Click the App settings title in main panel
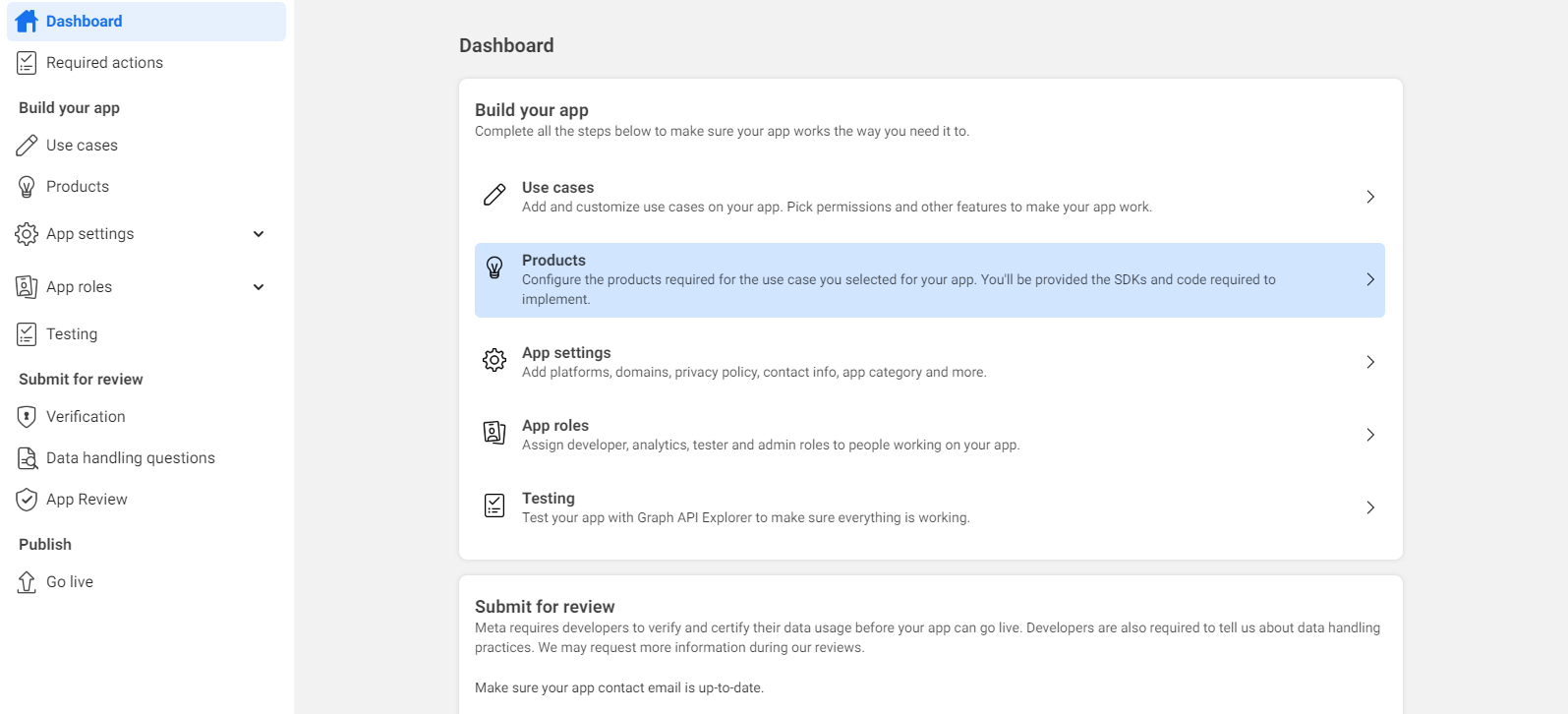 tap(566, 353)
